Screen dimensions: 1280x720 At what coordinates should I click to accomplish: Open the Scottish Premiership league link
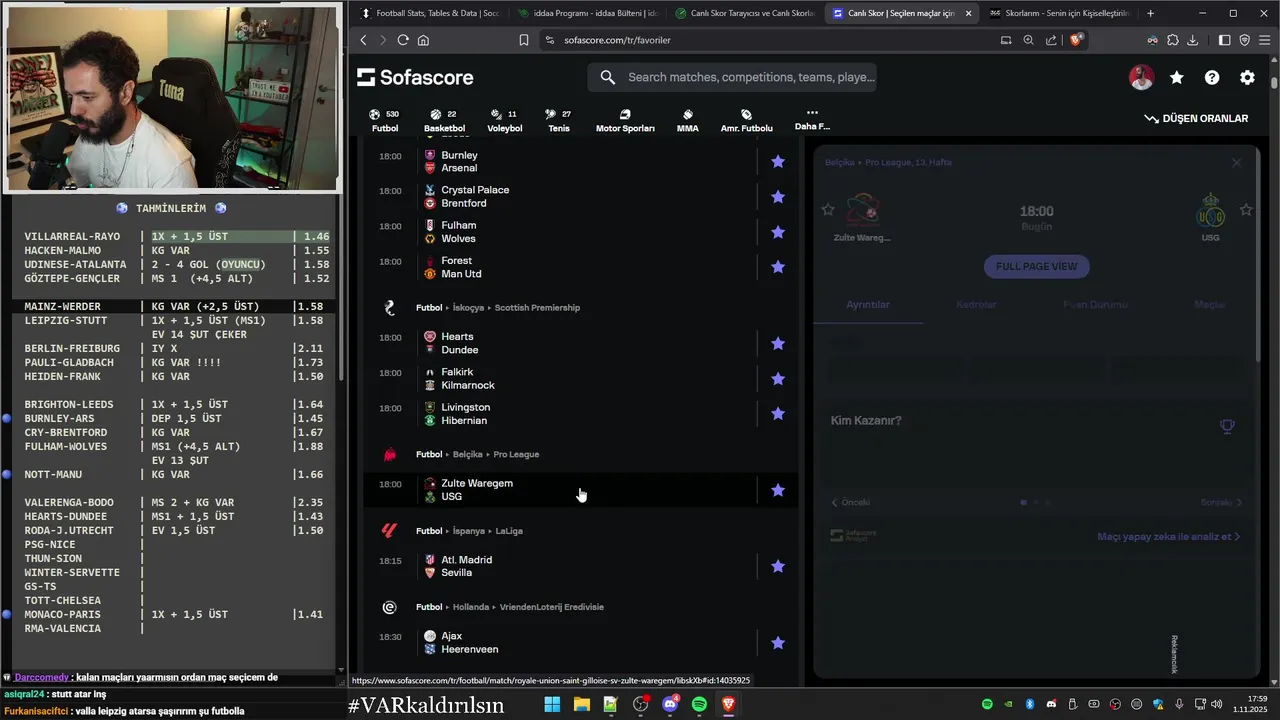pyautogui.click(x=537, y=308)
